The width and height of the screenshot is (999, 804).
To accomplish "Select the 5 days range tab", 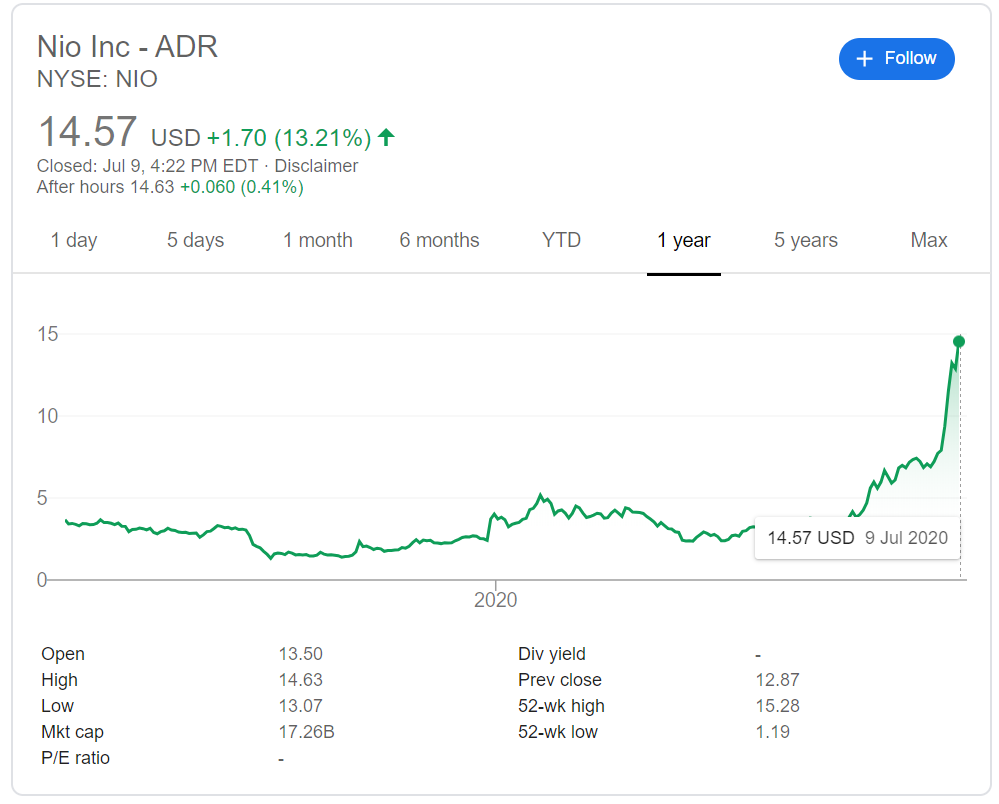I will point(196,240).
